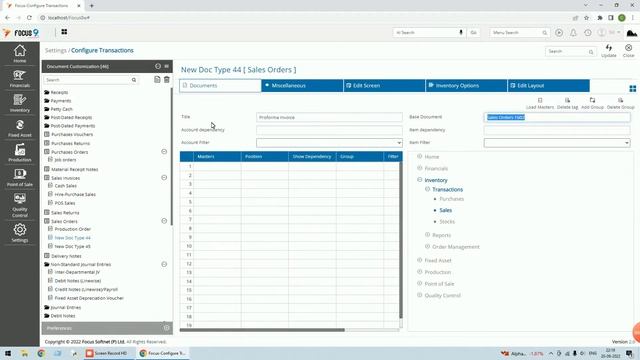
Task: Open Windows Start menu
Action: (x=7, y=353)
